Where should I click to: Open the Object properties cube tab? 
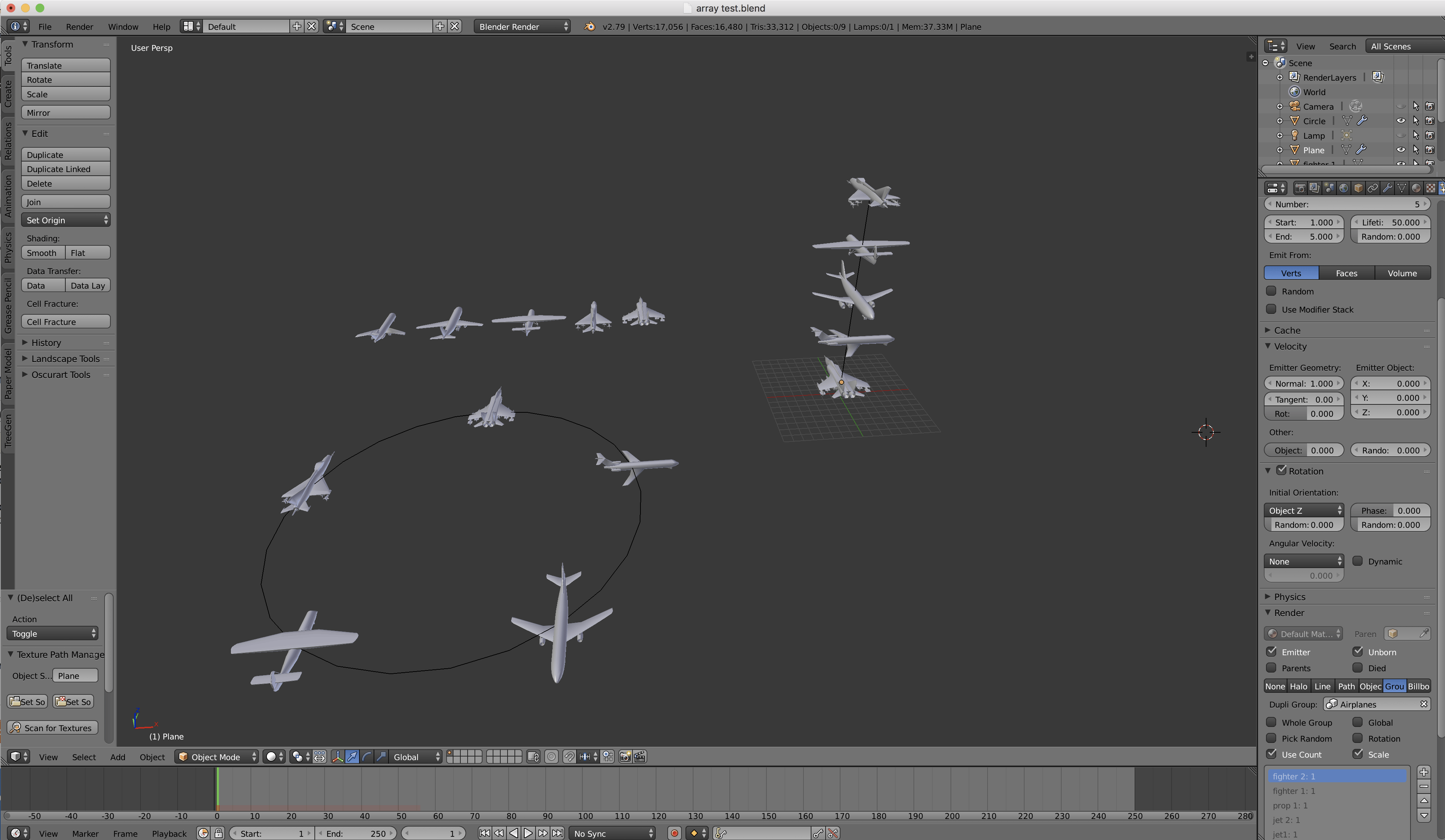(1359, 188)
